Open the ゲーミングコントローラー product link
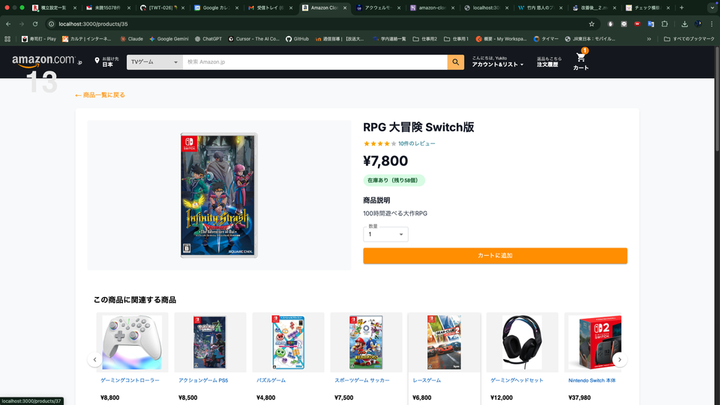The width and height of the screenshot is (720, 405). (130, 380)
